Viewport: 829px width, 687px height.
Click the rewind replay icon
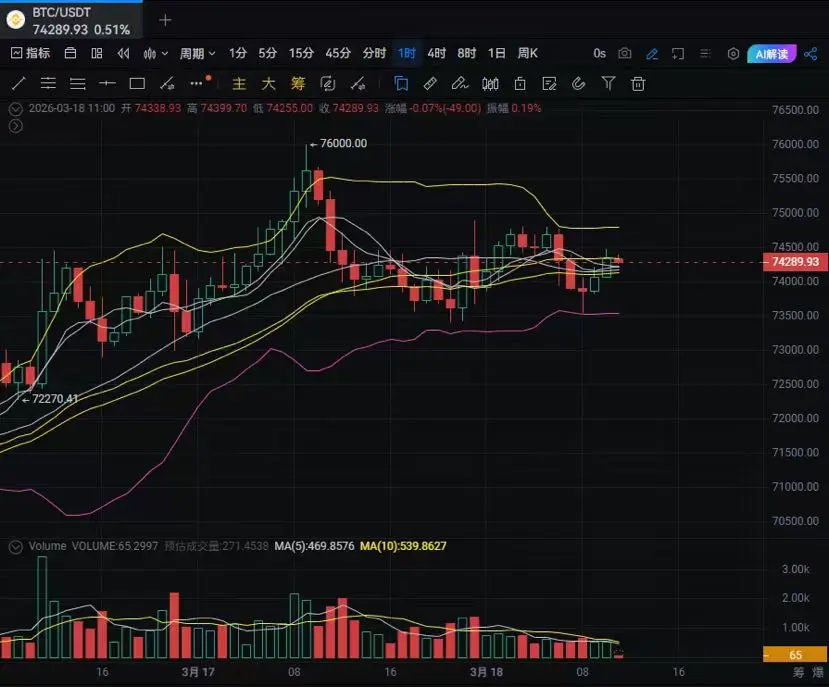click(x=124, y=53)
